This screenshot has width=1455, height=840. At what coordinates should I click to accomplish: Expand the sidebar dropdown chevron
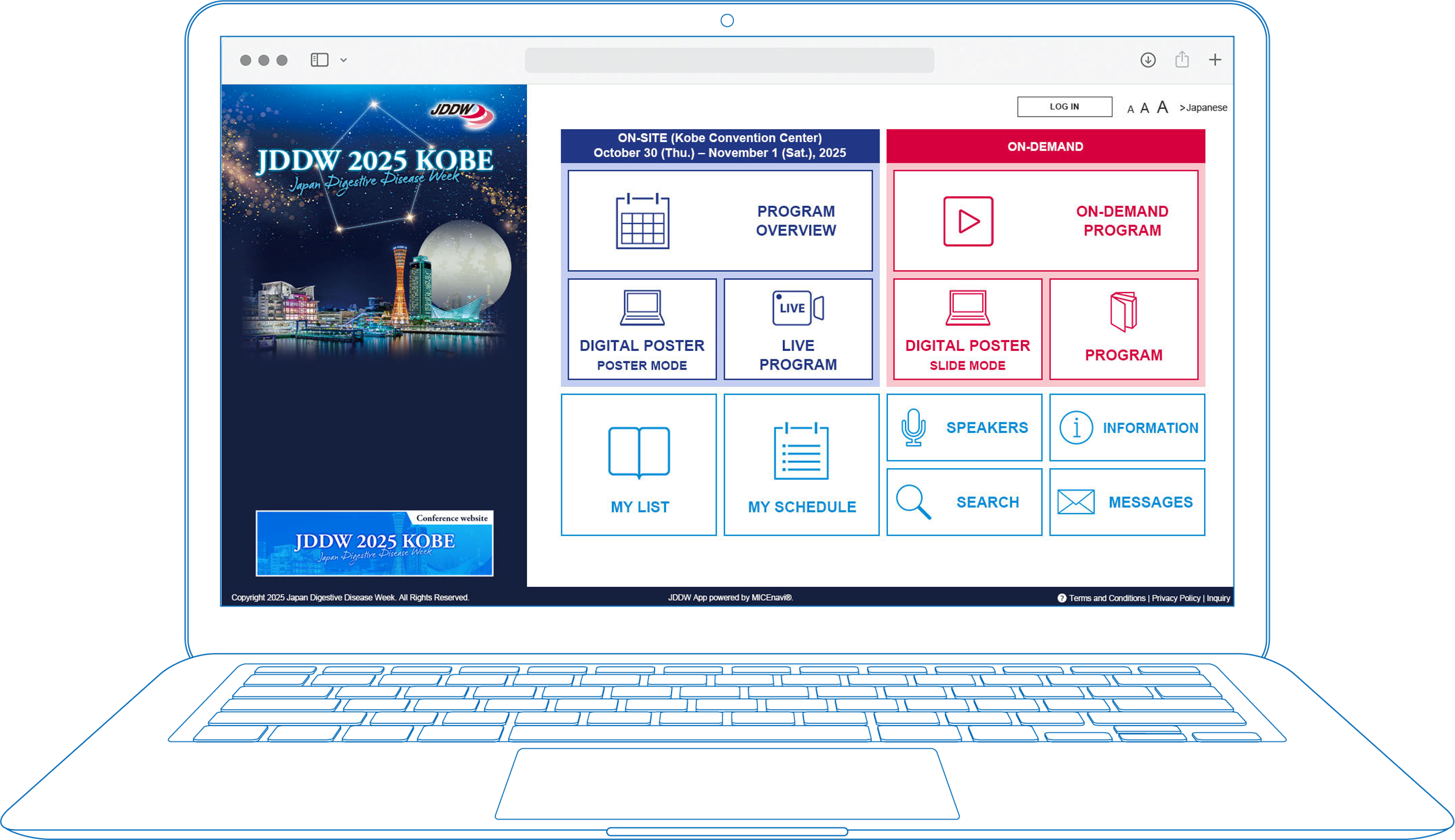pyautogui.click(x=343, y=60)
